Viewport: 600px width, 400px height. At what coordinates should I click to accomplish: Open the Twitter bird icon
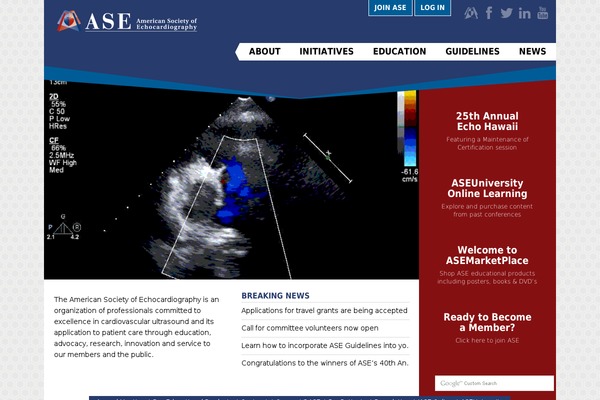click(506, 13)
